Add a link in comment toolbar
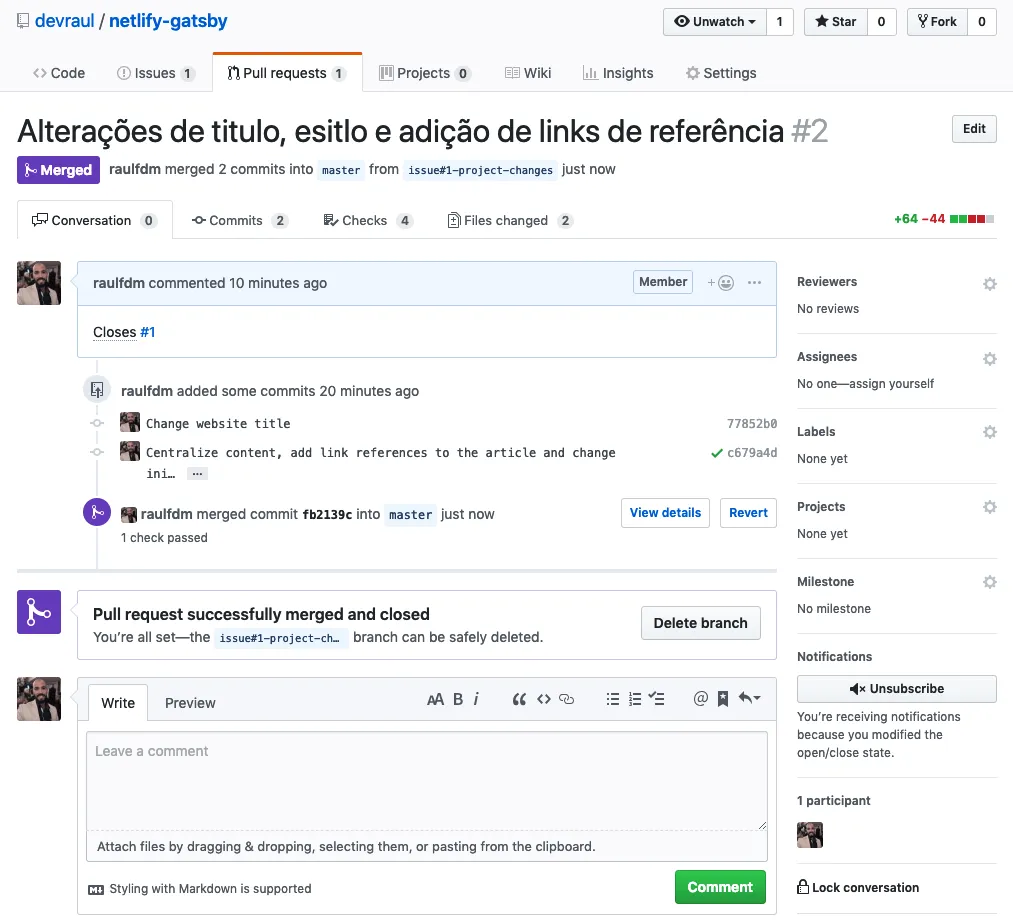Screen dimensions: 1013x920 (567, 699)
